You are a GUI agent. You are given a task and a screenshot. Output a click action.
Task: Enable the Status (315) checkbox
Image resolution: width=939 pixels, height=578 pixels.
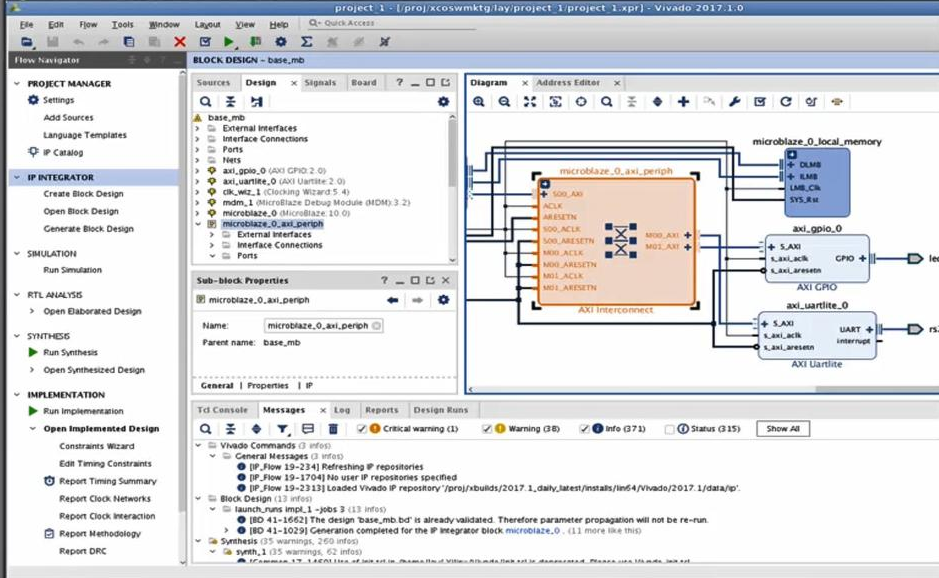point(670,429)
